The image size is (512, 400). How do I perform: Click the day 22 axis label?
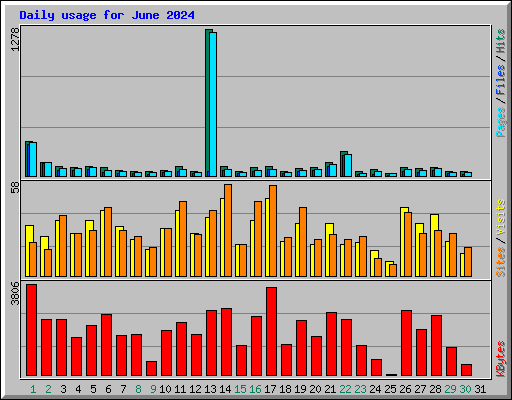pos(345,389)
